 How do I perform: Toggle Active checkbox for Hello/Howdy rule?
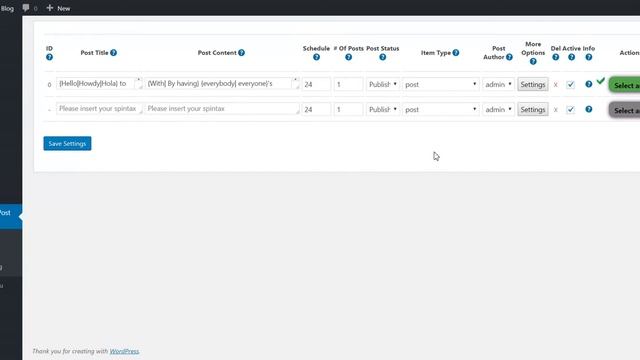click(571, 84)
